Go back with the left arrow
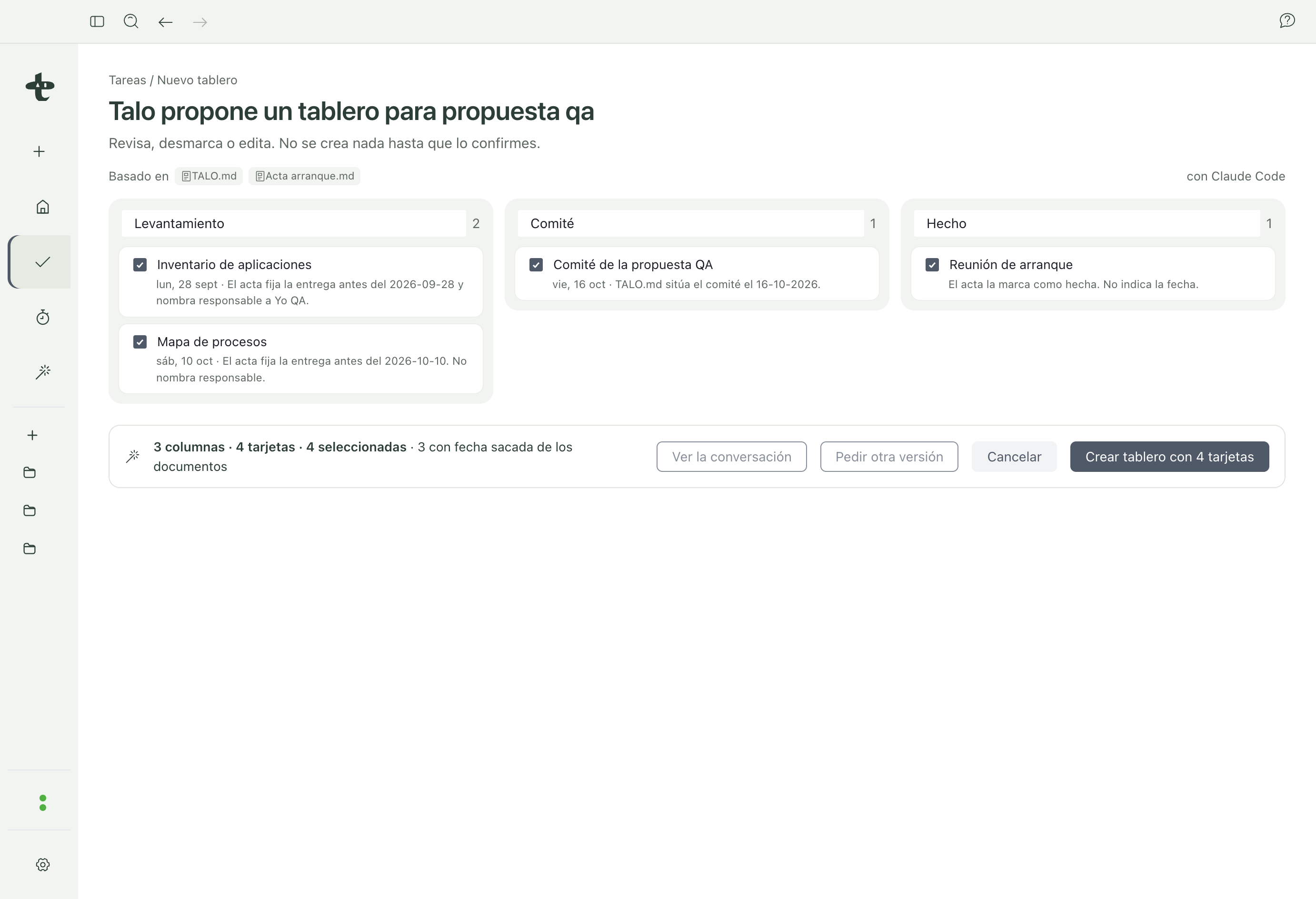Screen dimensions: 1316x899 click(165, 22)
